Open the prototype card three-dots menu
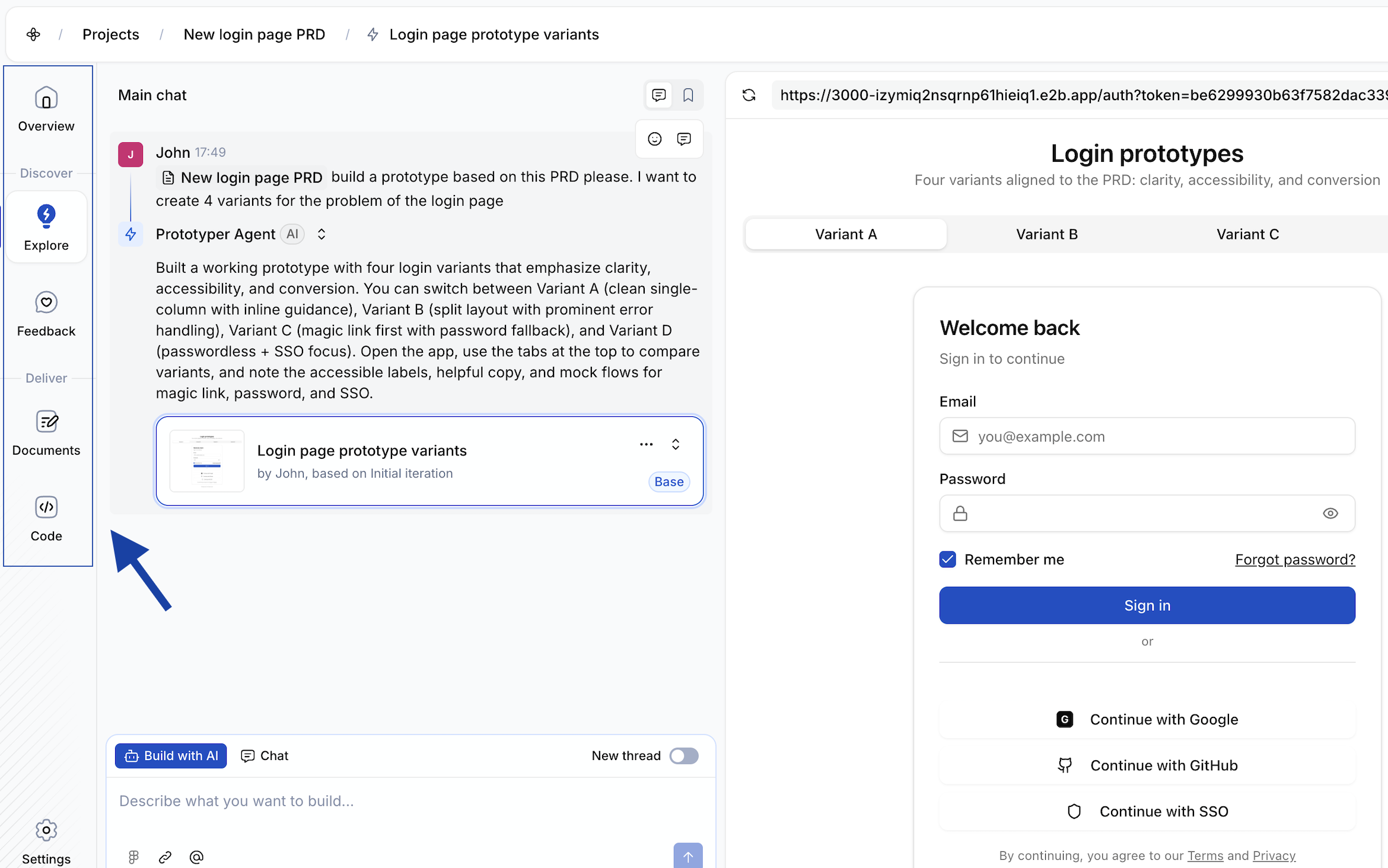 point(646,444)
